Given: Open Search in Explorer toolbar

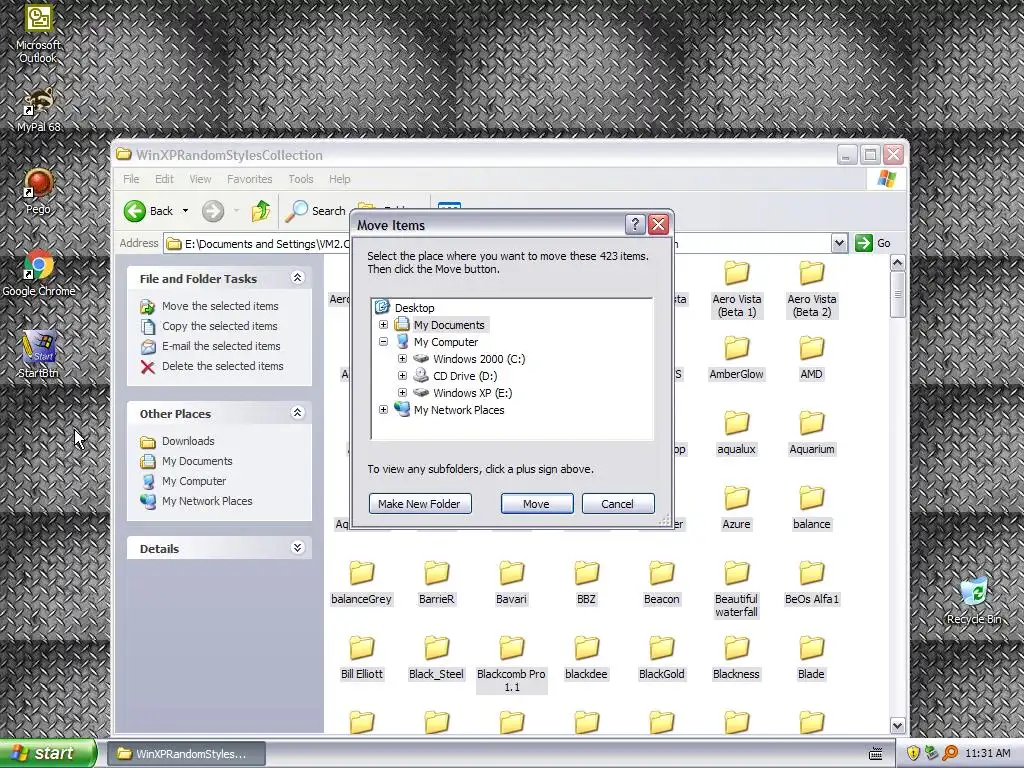Looking at the screenshot, I should pos(316,211).
